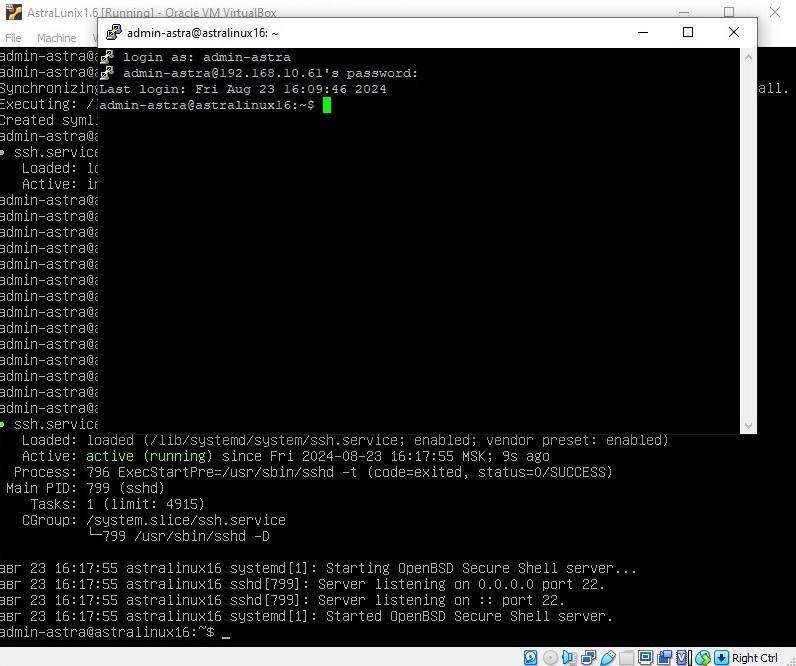Click the optical disc indicator in VirtualBox status bar

550,657
